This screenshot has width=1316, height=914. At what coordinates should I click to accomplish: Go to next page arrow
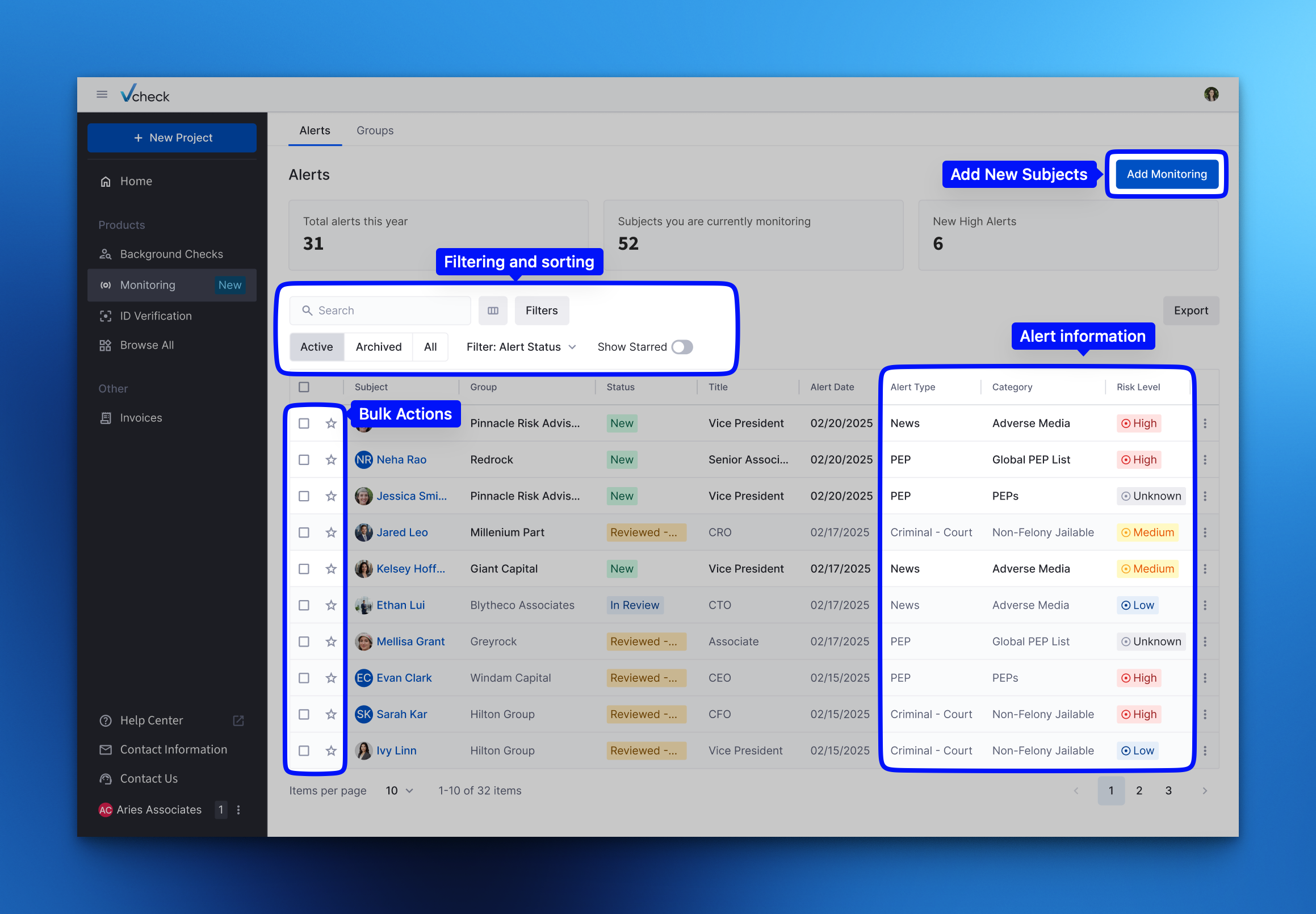coord(1204,790)
